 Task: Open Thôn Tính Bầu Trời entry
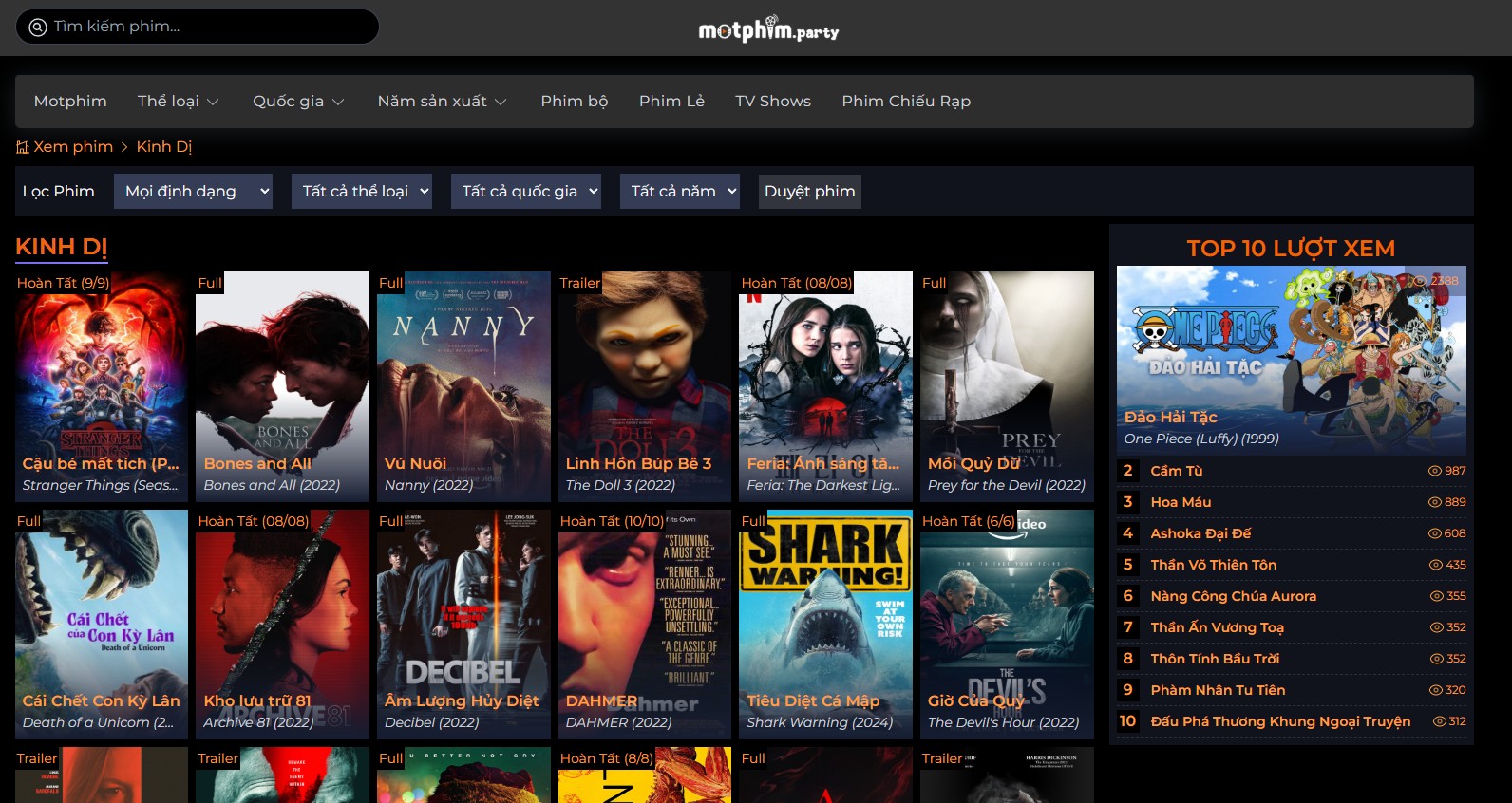[x=1215, y=659]
